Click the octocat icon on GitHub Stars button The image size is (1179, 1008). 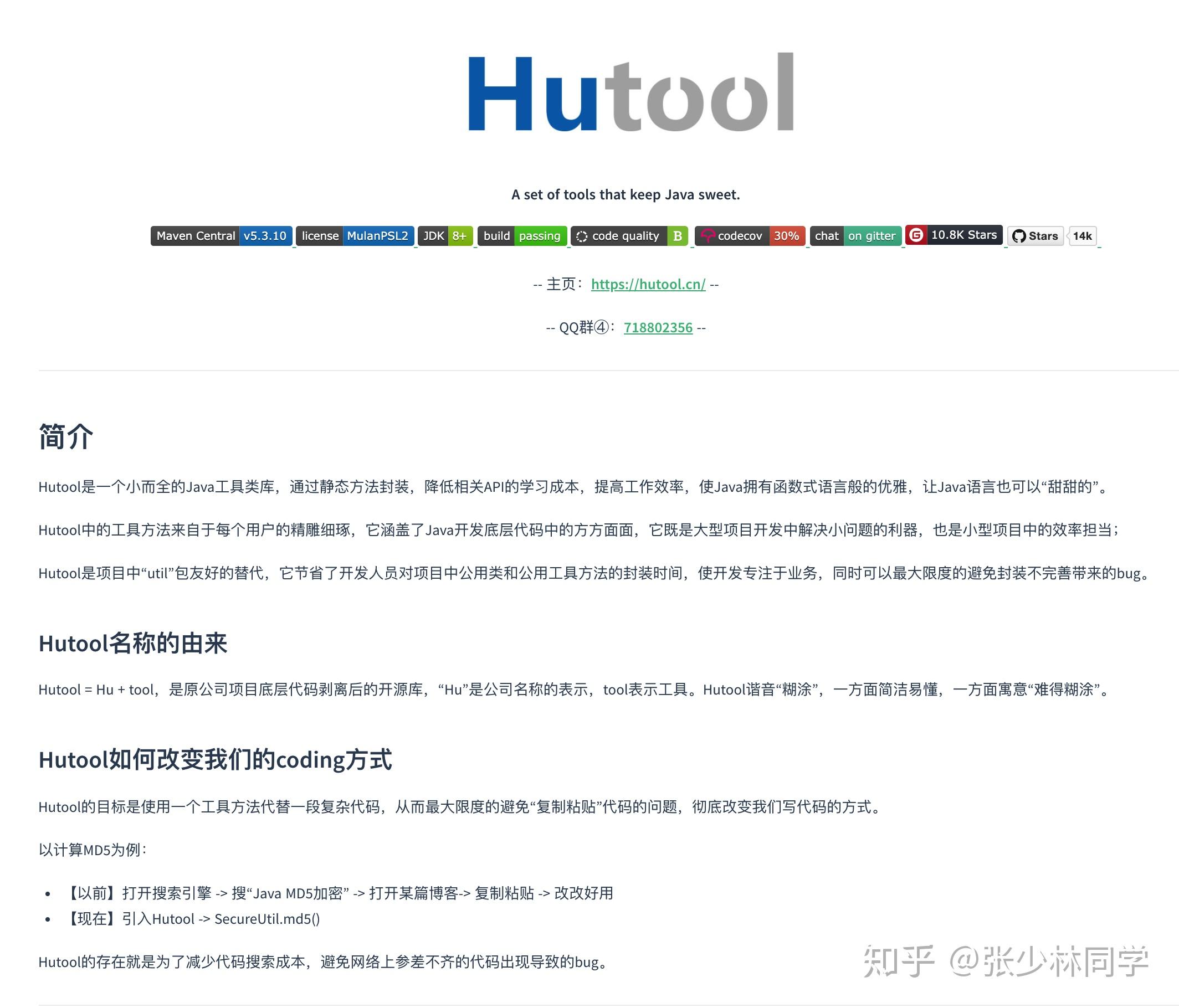click(x=1020, y=235)
